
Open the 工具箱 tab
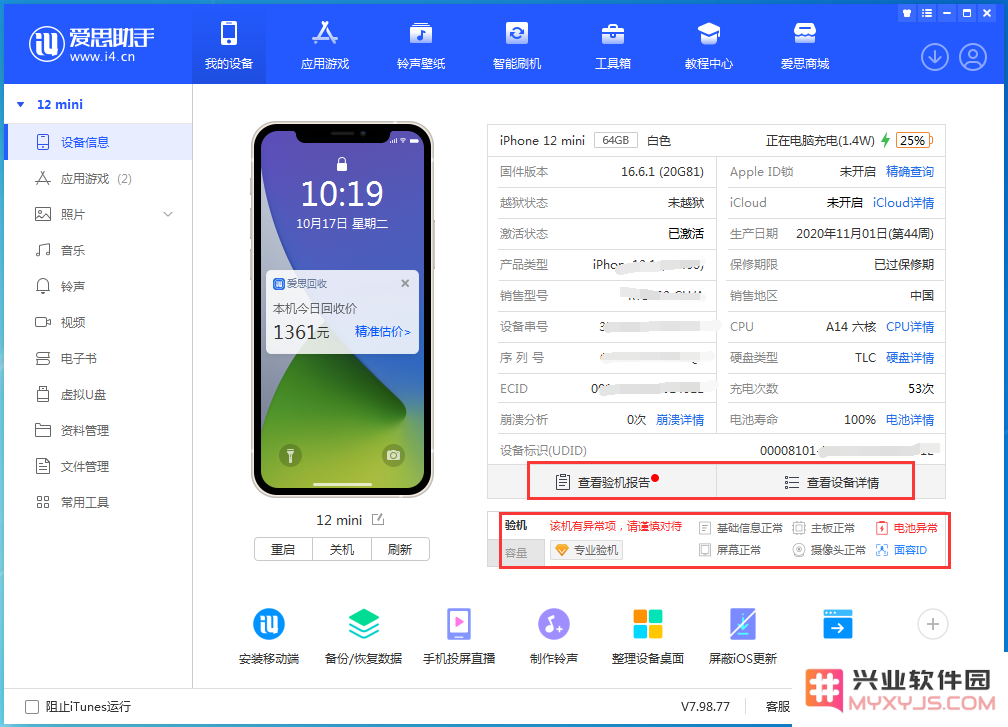pos(613,46)
